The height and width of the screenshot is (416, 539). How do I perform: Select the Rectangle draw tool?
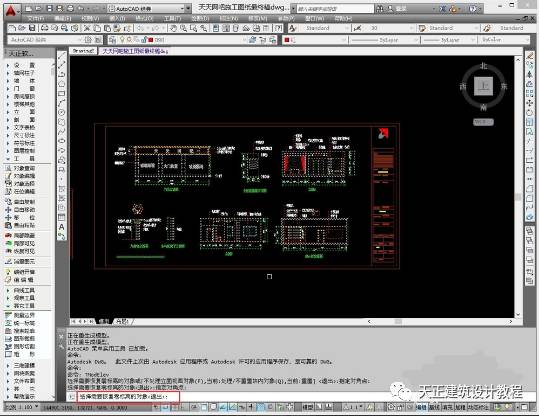pos(62,94)
